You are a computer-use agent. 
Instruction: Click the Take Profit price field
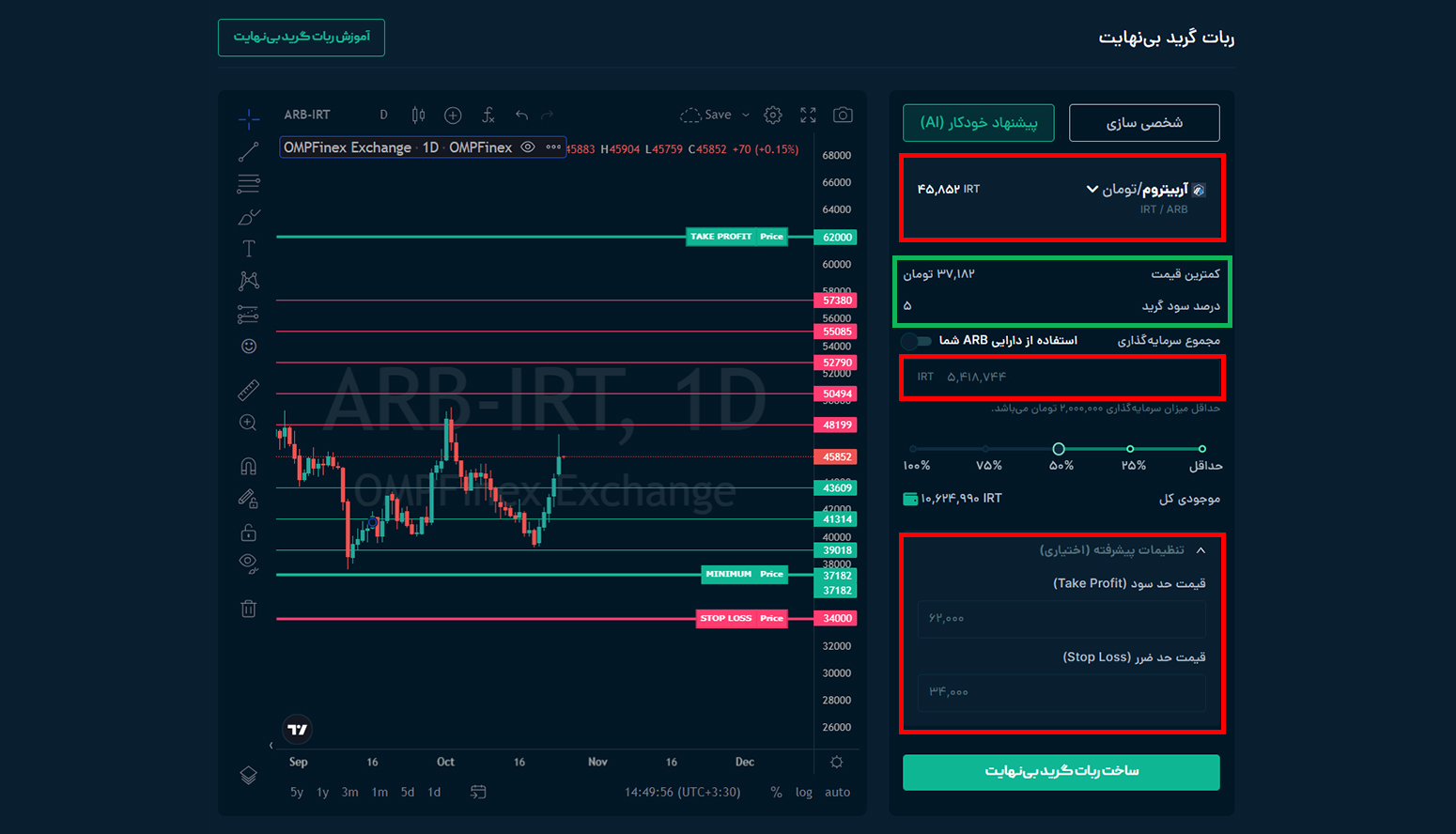point(1061,619)
